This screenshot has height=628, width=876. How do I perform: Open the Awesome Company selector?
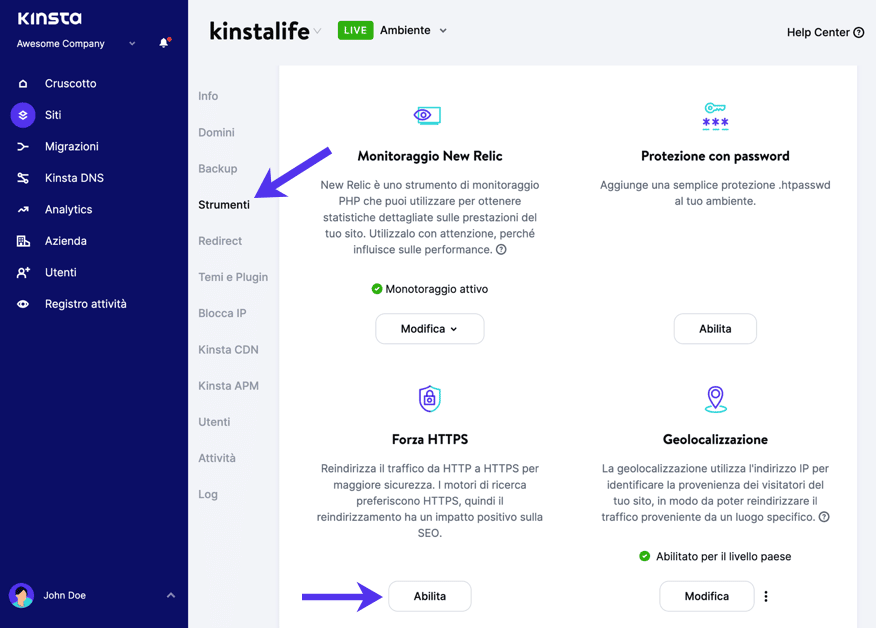62,43
